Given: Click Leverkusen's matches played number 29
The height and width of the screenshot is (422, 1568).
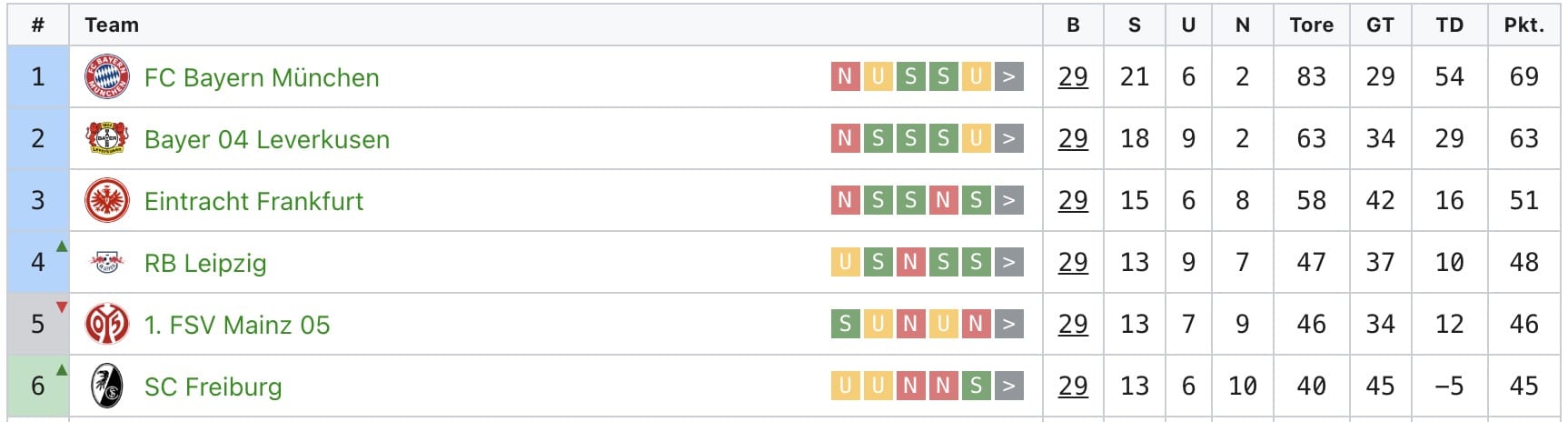Looking at the screenshot, I should pyautogui.click(x=1073, y=138).
